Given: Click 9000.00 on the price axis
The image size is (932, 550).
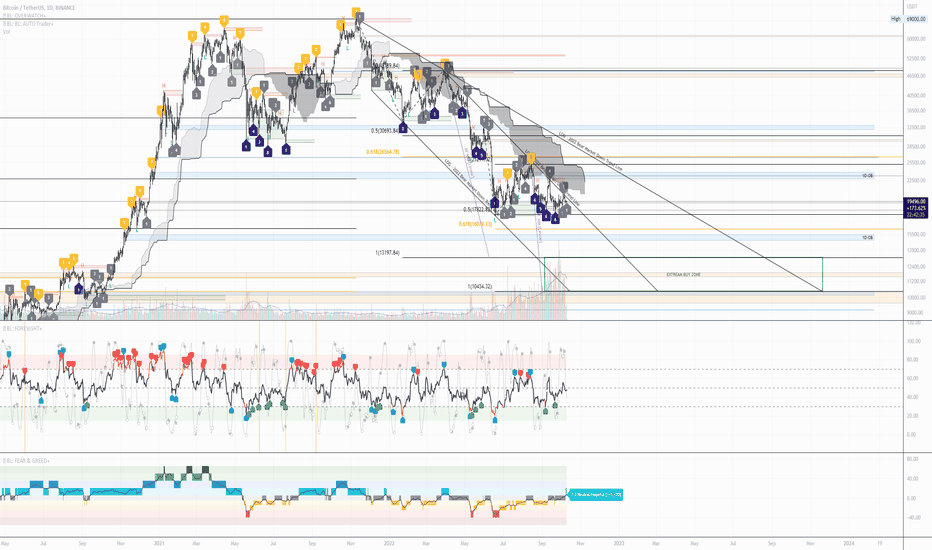Looking at the screenshot, I should tap(916, 313).
